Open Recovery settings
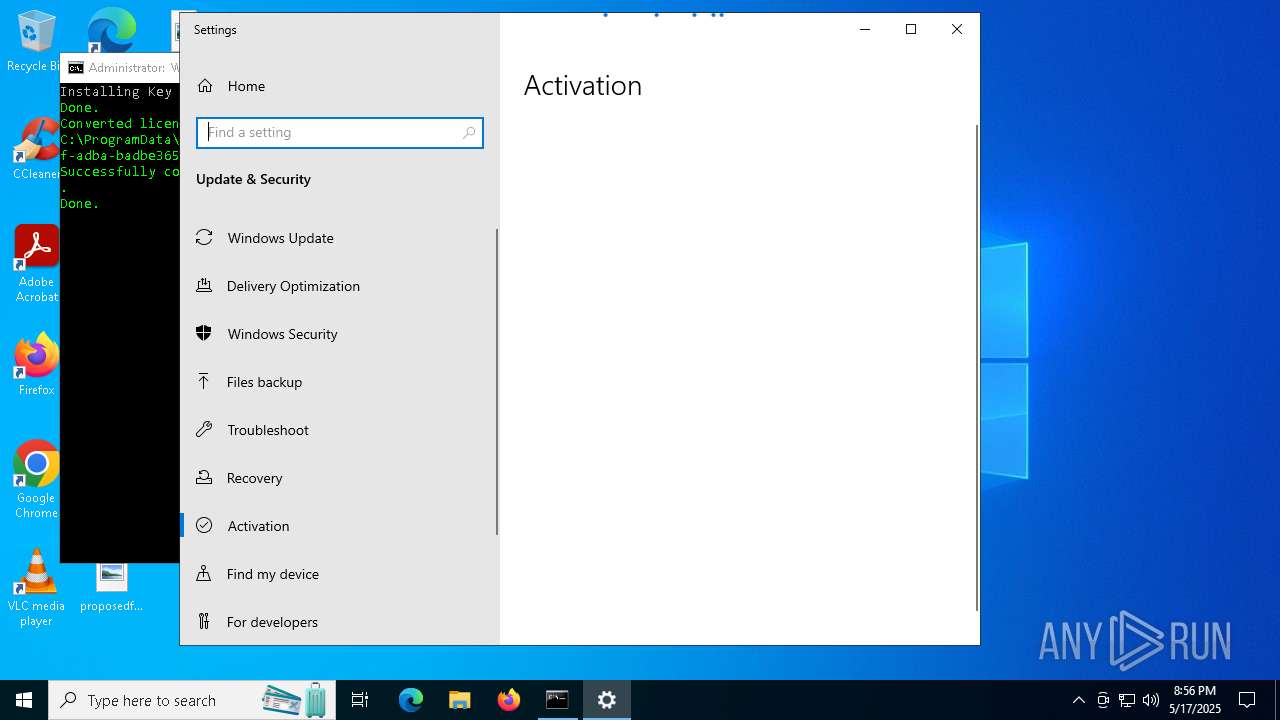Viewport: 1280px width, 720px height. click(x=338, y=478)
